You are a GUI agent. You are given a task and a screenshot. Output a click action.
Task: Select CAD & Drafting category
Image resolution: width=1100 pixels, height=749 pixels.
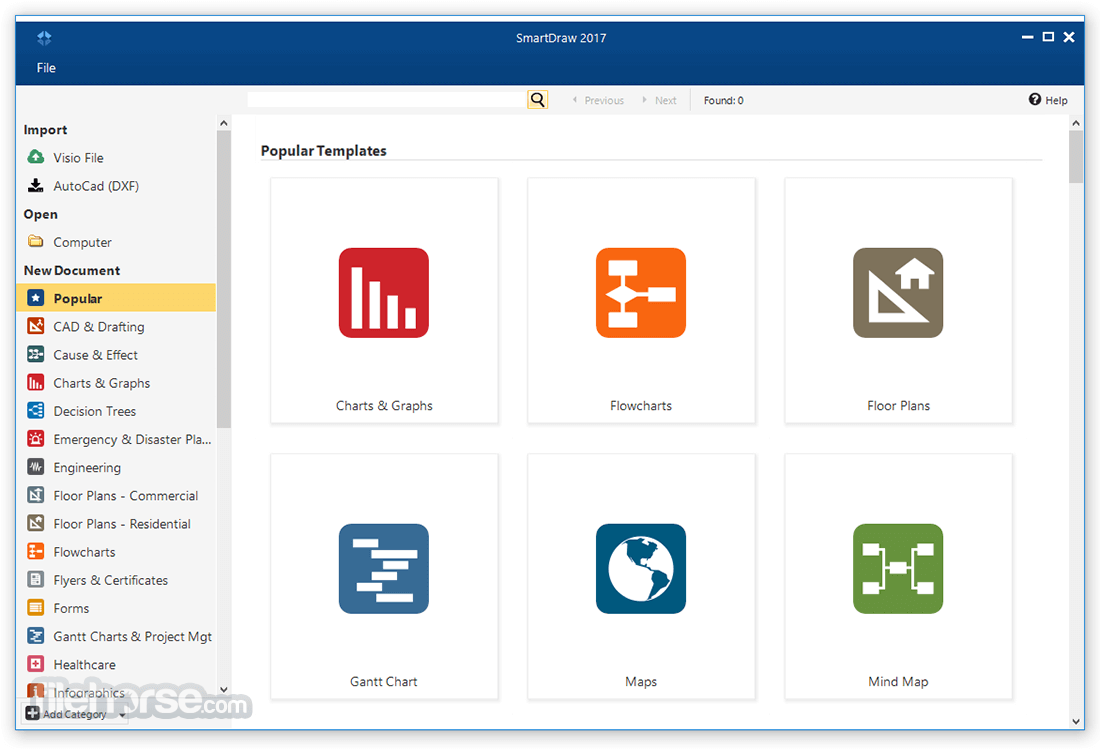coord(116,327)
